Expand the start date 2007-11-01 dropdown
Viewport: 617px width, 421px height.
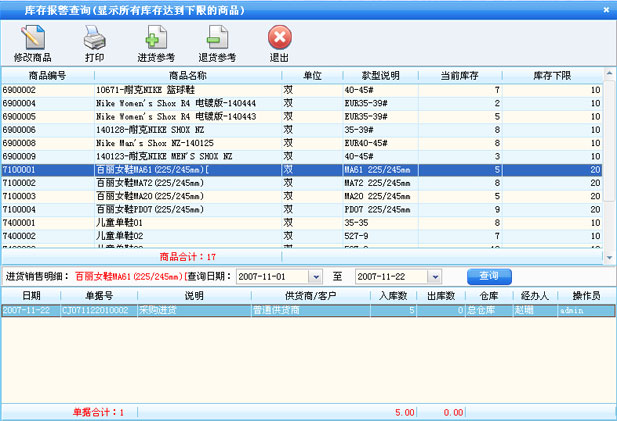pos(316,276)
